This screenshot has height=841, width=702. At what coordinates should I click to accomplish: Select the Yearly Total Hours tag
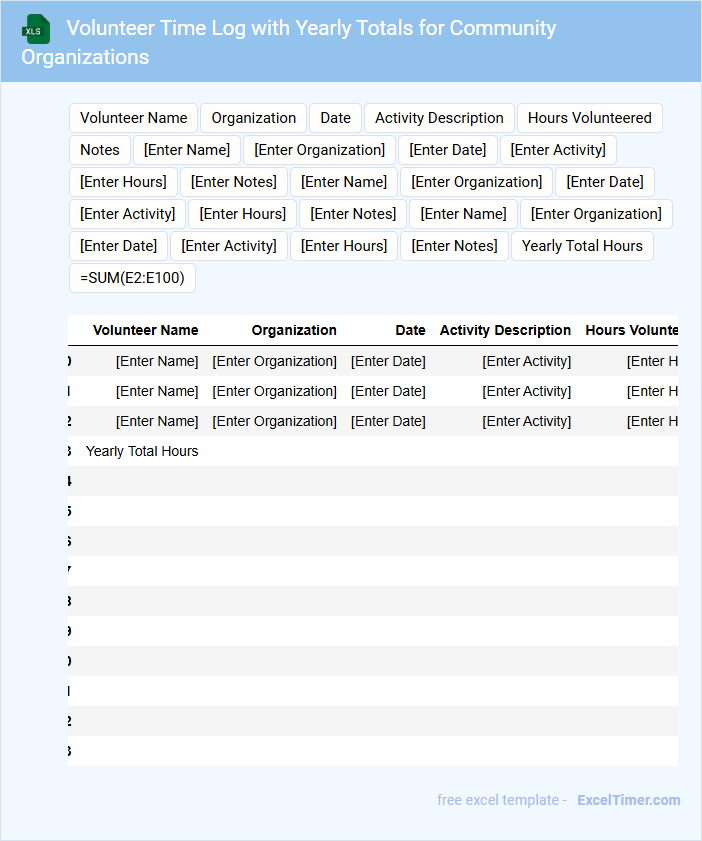[x=582, y=246]
